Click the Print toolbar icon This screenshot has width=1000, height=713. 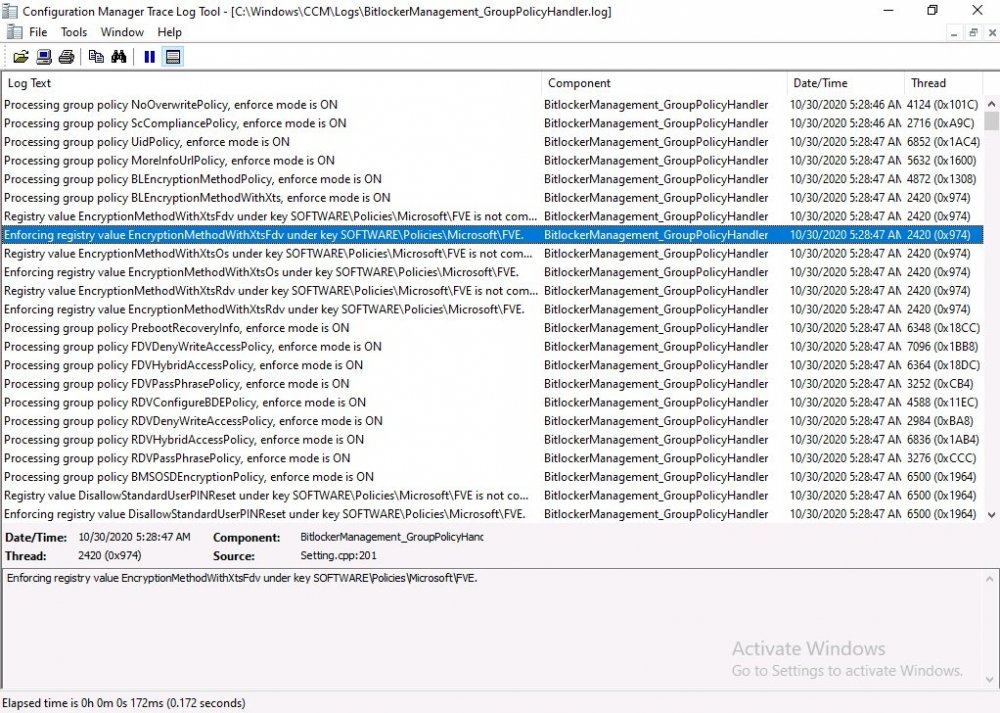[x=66, y=57]
